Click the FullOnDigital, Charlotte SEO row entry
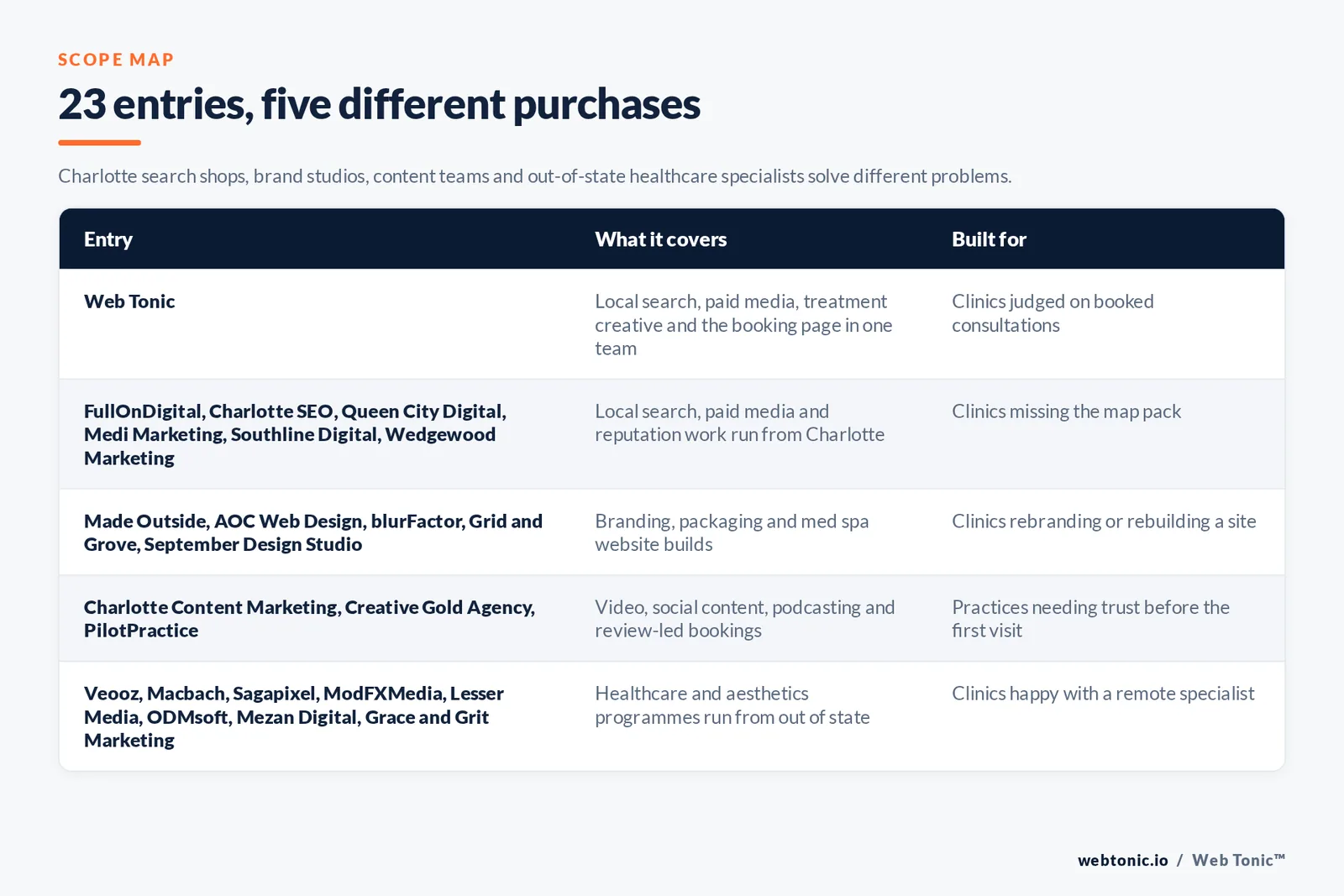Image resolution: width=1344 pixels, height=896 pixels. tap(295, 434)
